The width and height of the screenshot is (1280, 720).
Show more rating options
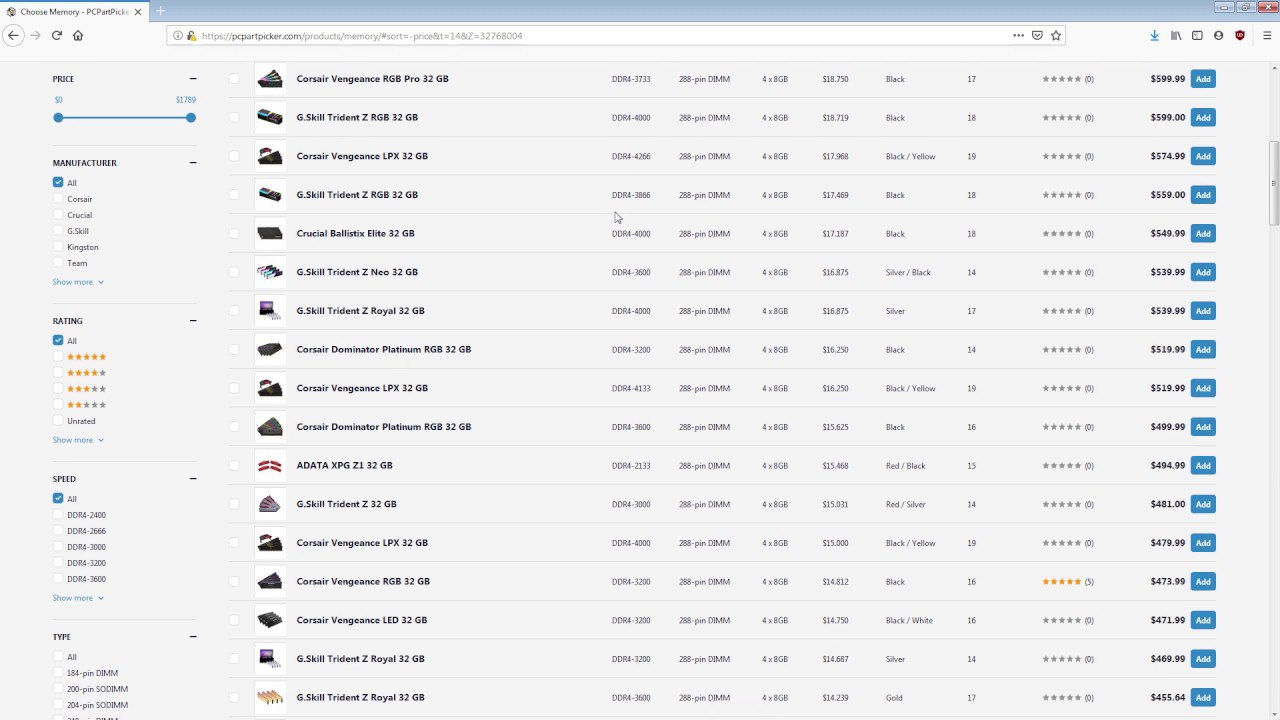pos(78,440)
